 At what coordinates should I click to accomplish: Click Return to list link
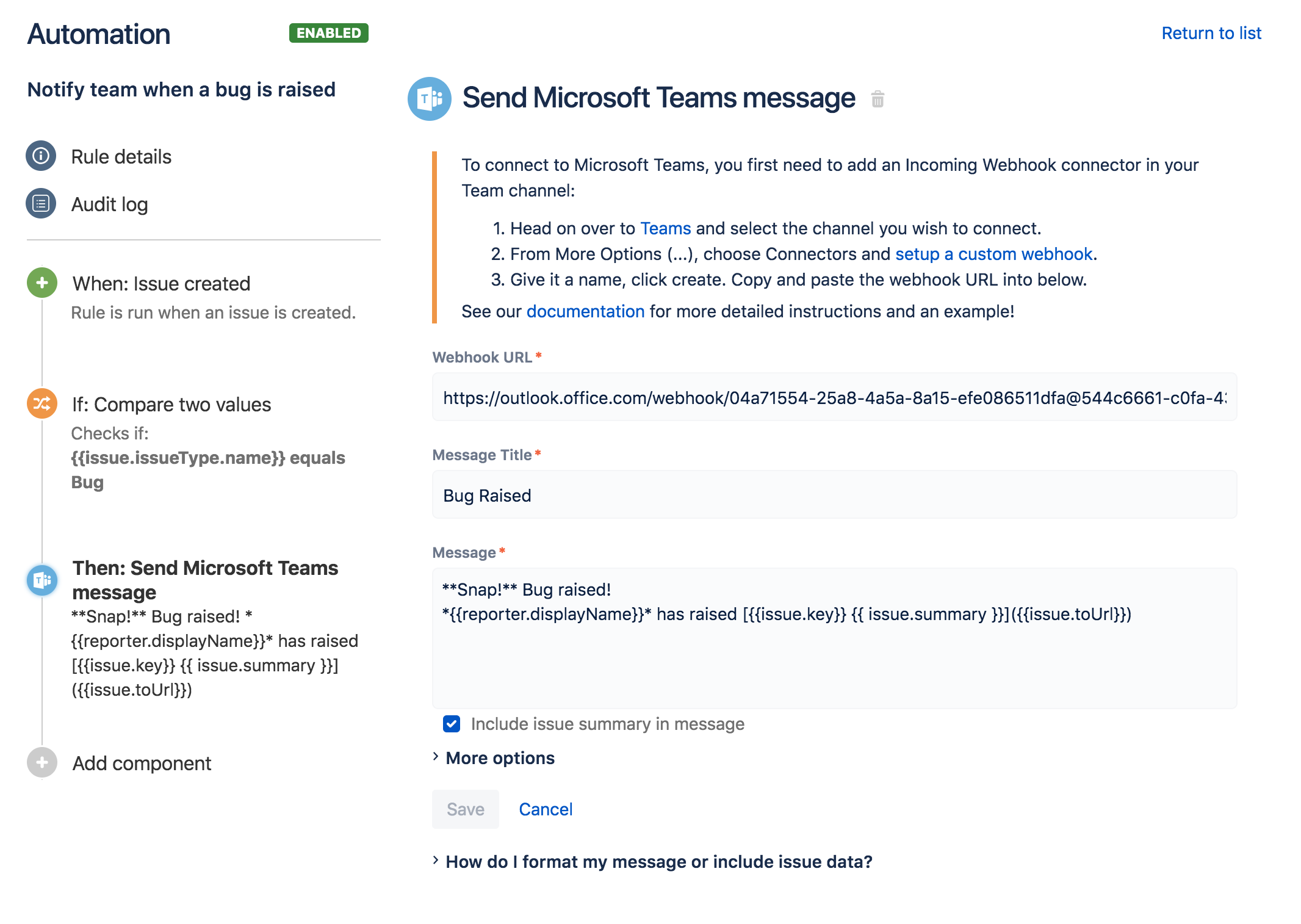(1211, 33)
